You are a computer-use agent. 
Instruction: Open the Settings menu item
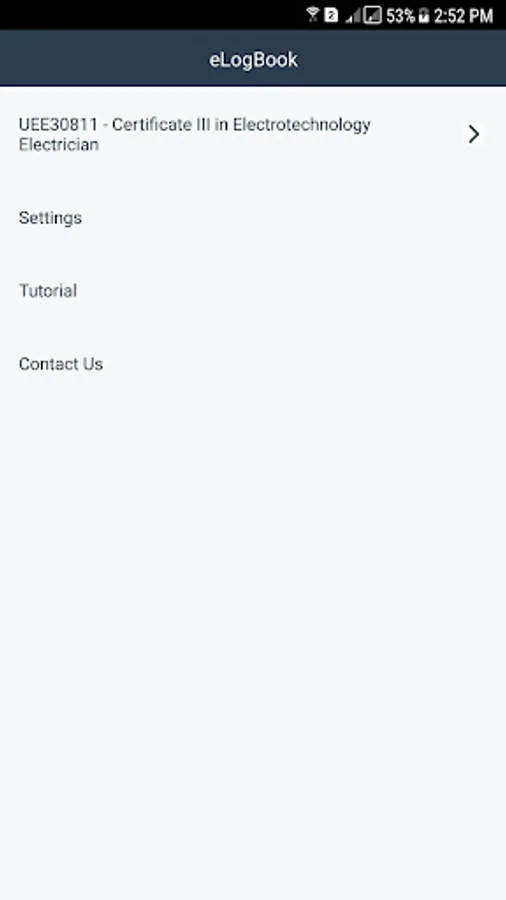pyautogui.click(x=253, y=218)
